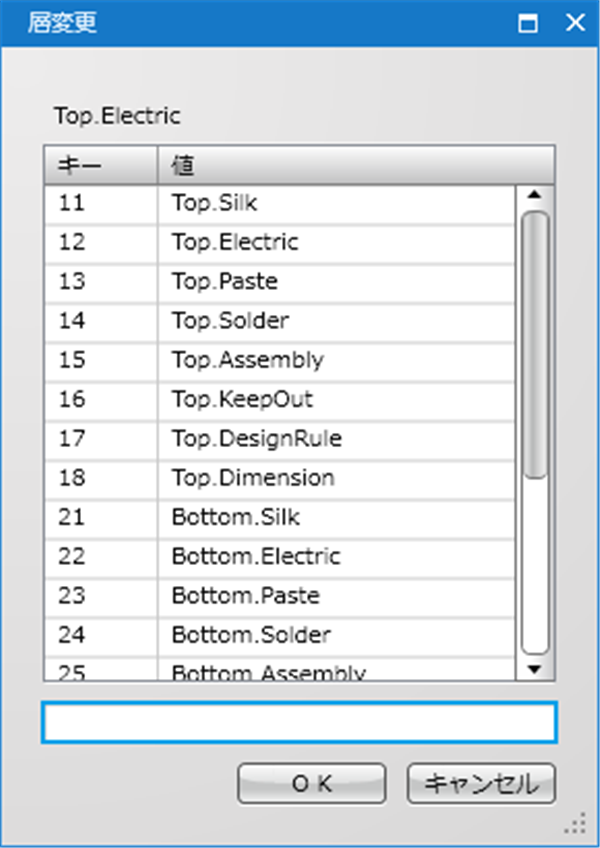
Task: Click the キャンセル button
Action: pos(482,783)
